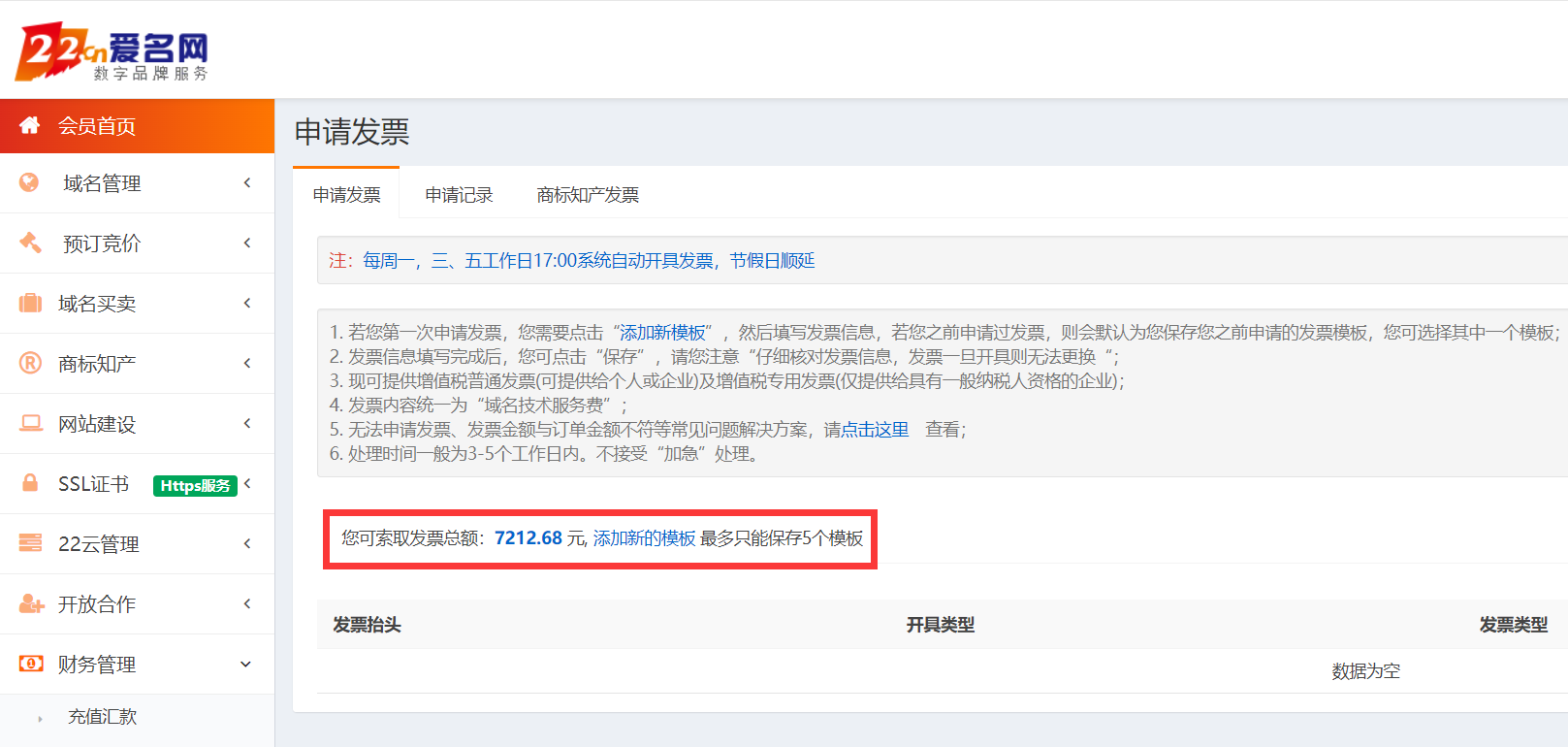Expand the 商标知产 menu chevron

[x=247, y=363]
